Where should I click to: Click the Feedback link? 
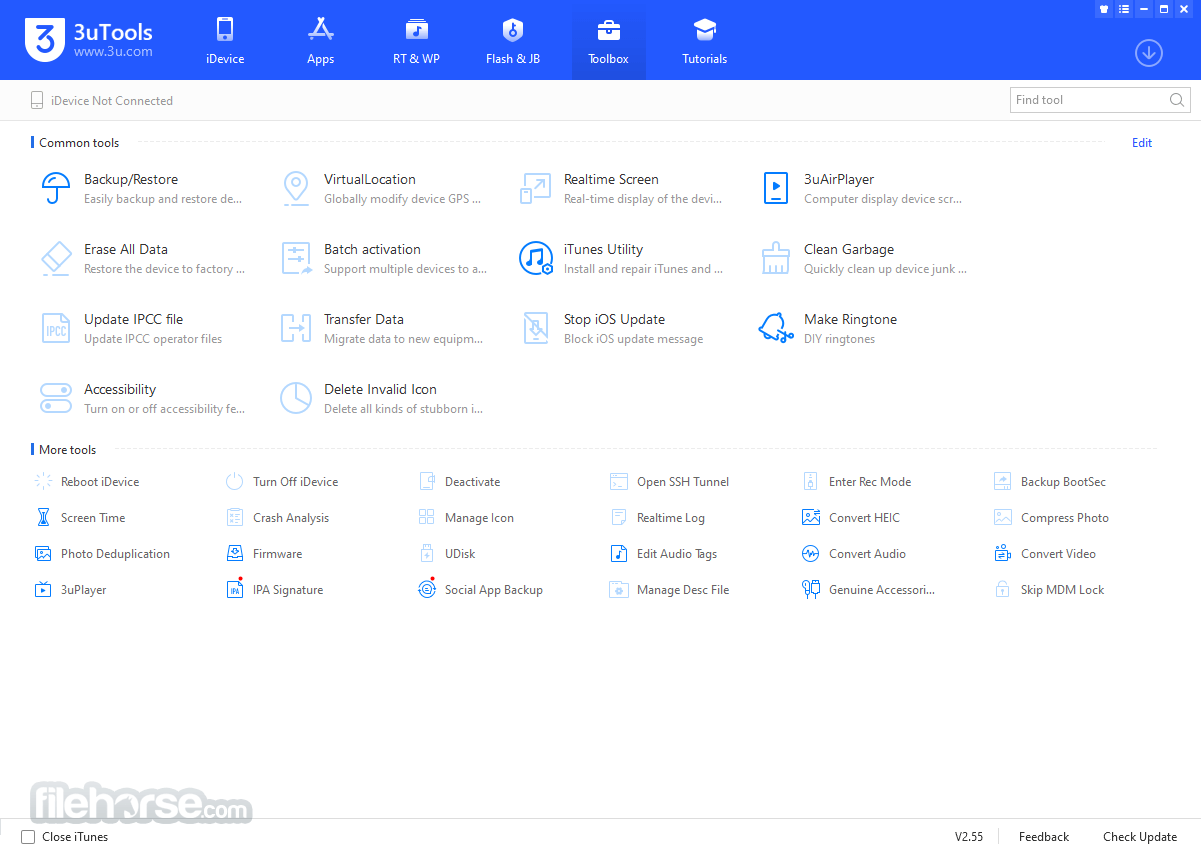click(1044, 837)
